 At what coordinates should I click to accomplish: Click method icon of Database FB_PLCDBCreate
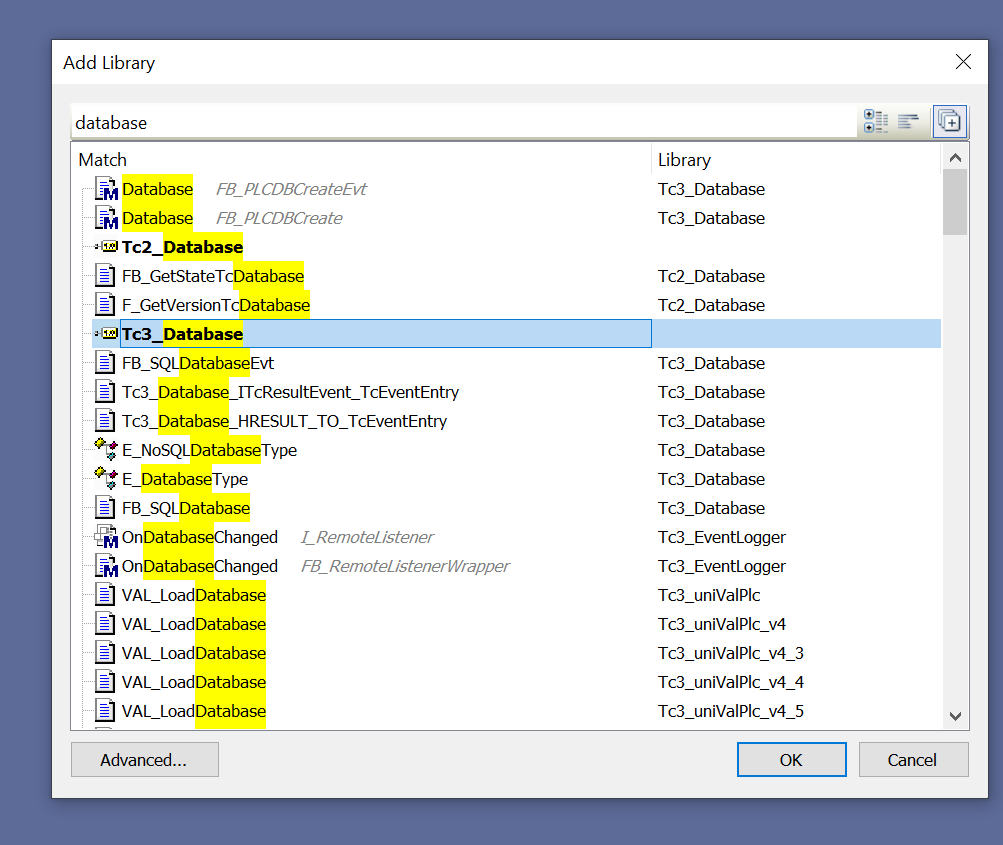[106, 217]
